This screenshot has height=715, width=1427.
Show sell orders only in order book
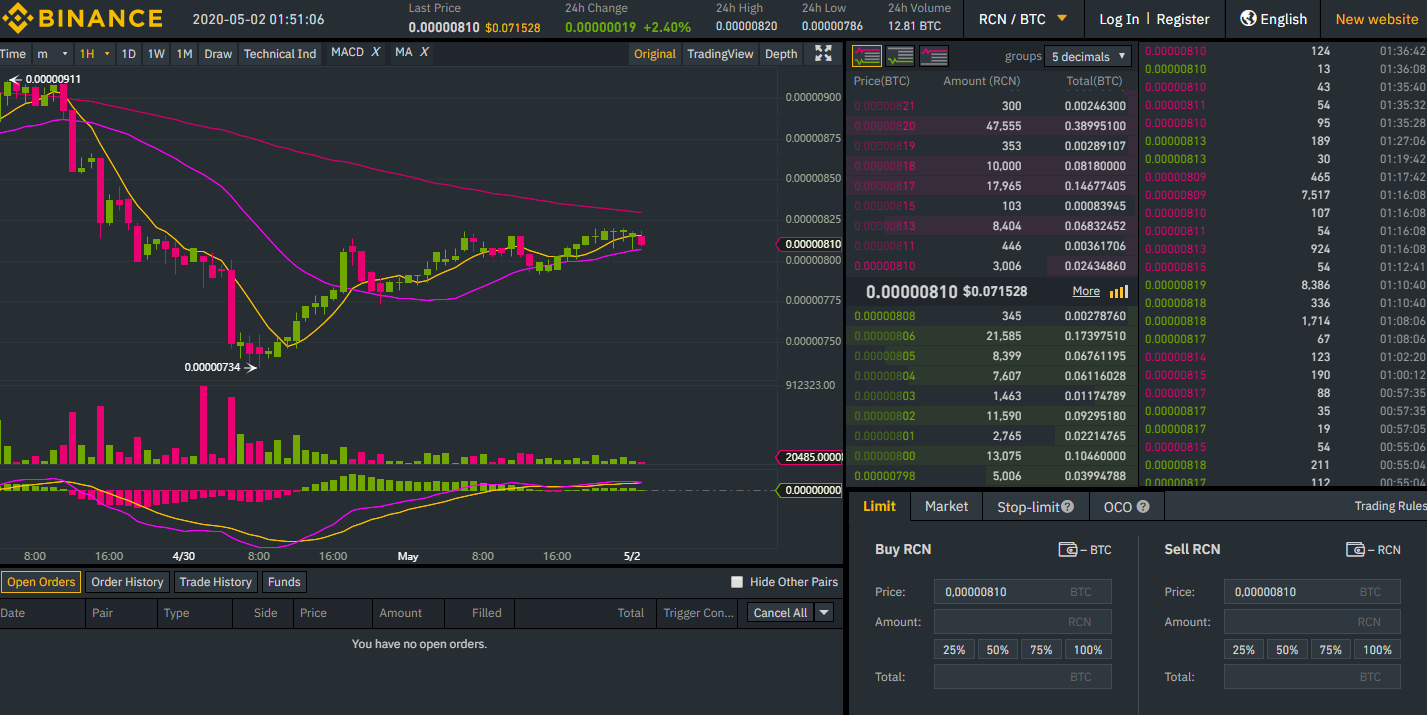[x=933, y=57]
